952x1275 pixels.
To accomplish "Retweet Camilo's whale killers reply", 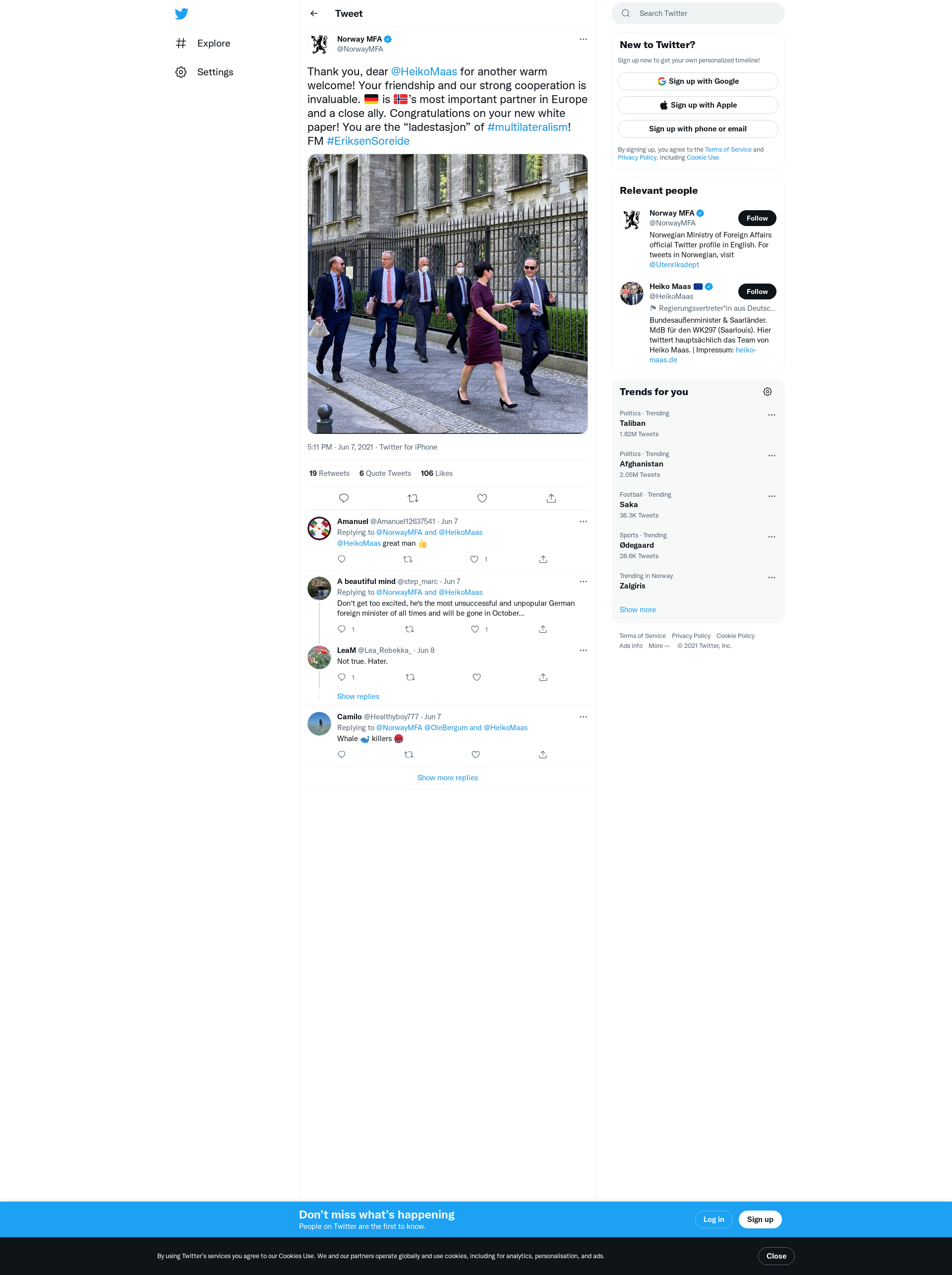I will (409, 755).
